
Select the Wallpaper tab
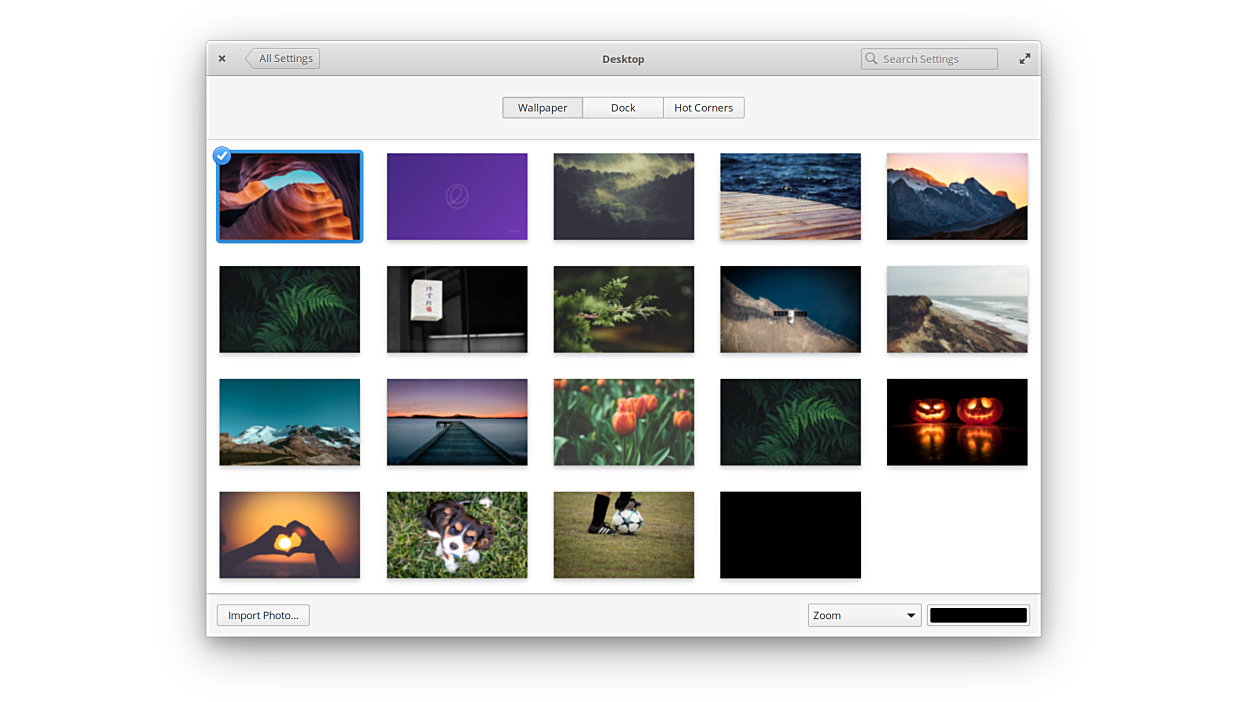tap(542, 108)
